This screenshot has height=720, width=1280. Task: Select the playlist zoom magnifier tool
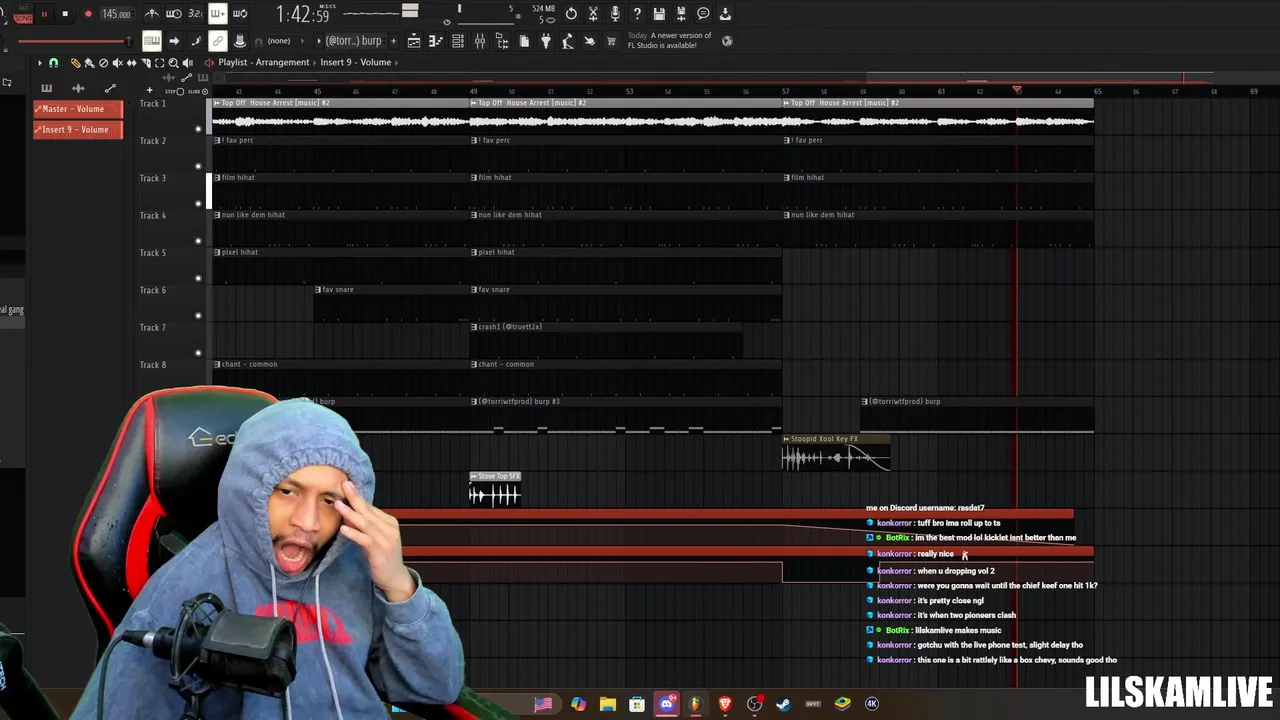(x=173, y=63)
